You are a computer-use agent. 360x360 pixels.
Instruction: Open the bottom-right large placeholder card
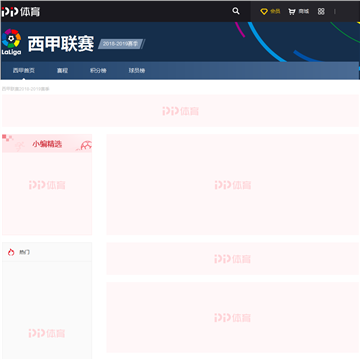233,317
